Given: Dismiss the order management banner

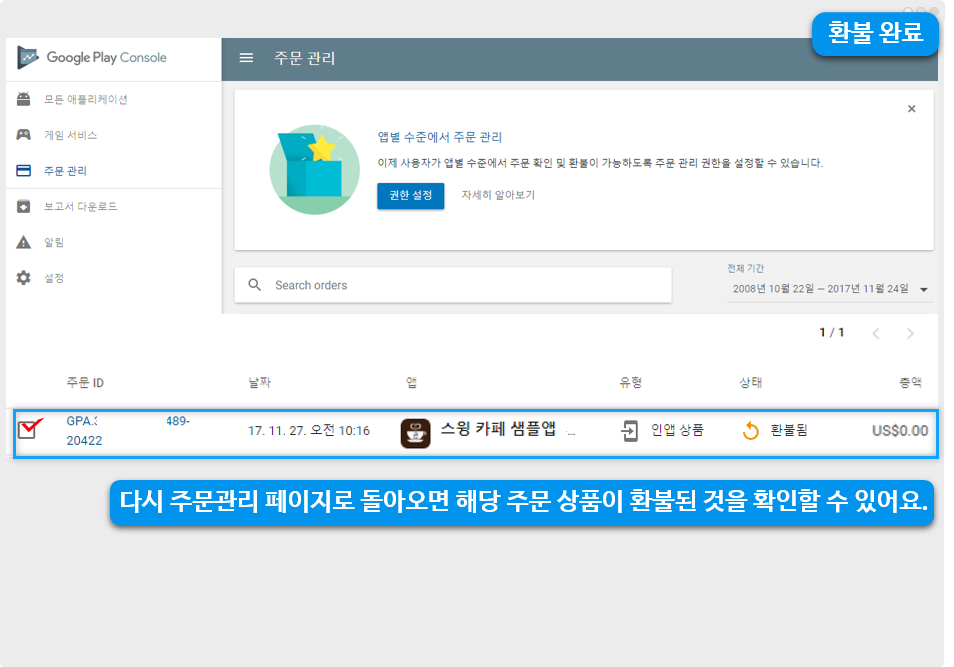Looking at the screenshot, I should coord(911,109).
